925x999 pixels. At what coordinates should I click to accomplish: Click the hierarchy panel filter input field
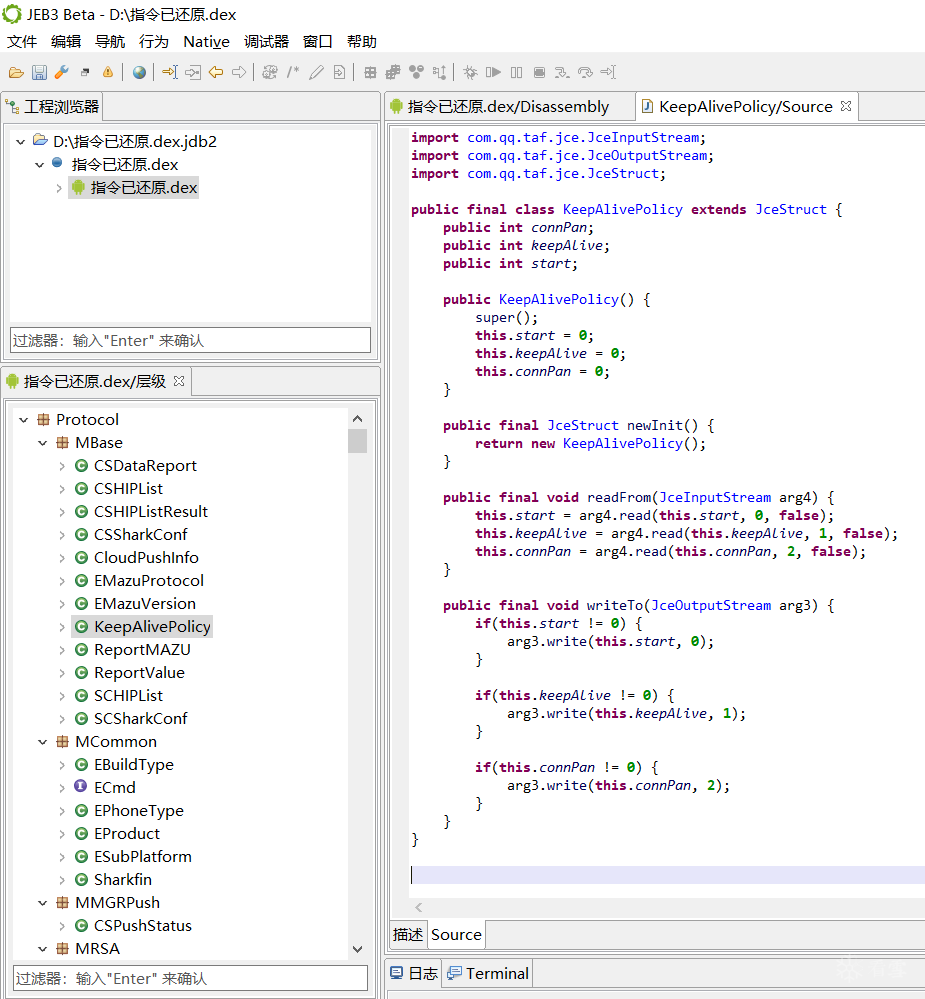(190, 978)
